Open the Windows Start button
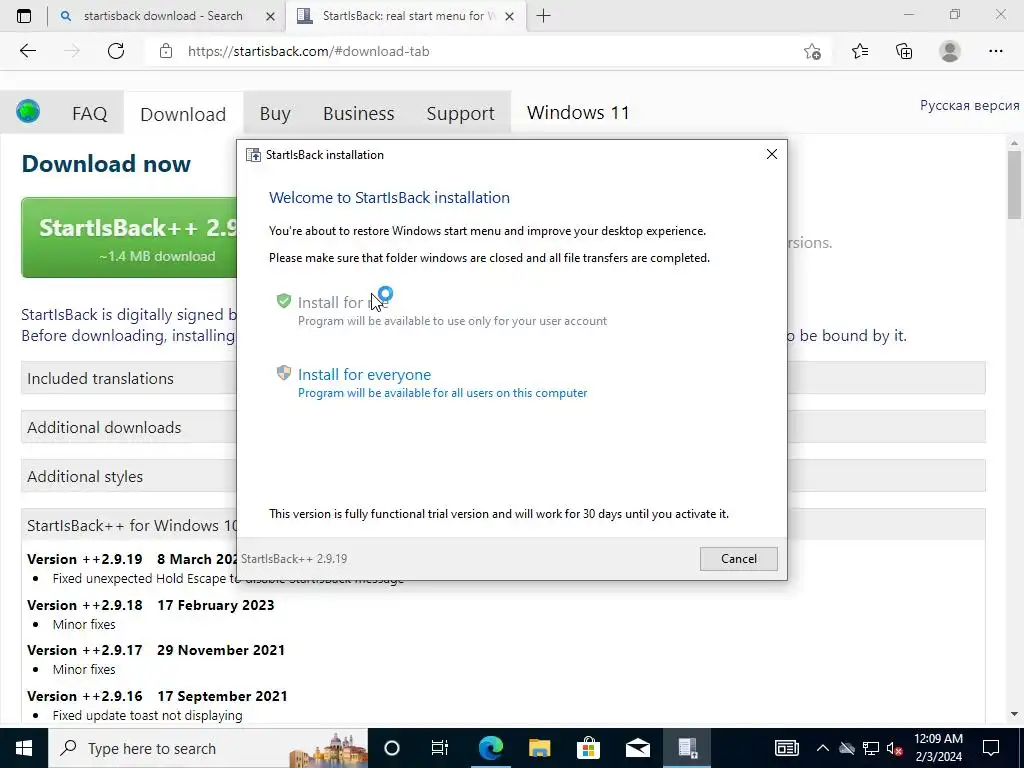The width and height of the screenshot is (1024, 768). point(24,748)
